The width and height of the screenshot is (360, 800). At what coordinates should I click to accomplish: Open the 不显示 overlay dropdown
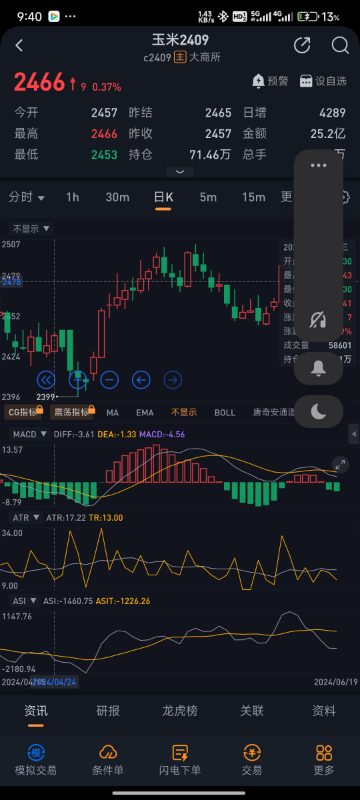tap(32, 229)
